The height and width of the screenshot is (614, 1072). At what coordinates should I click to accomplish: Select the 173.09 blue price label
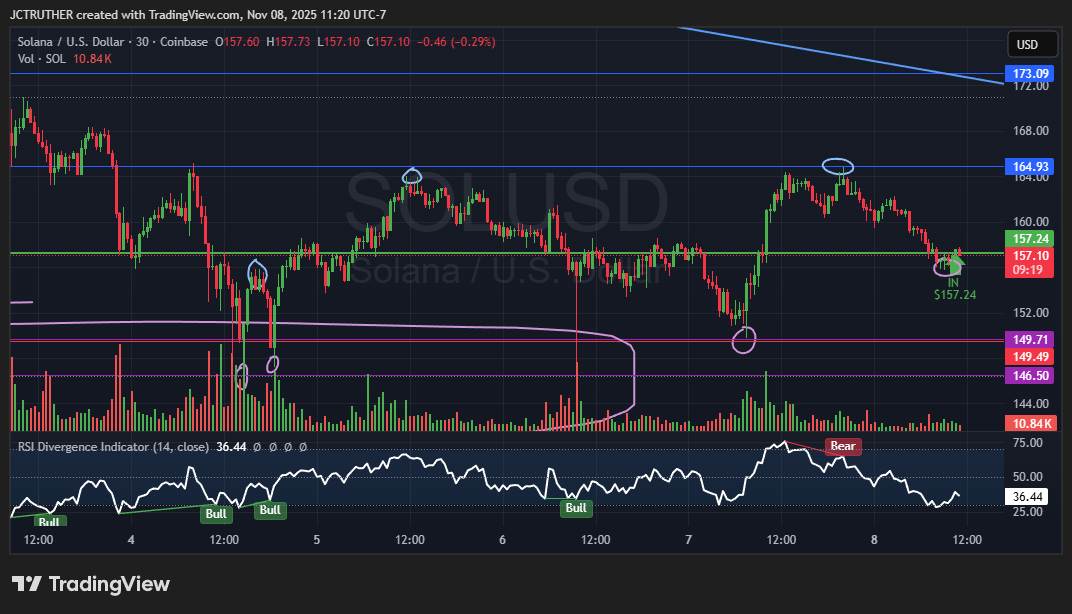pyautogui.click(x=1030, y=73)
